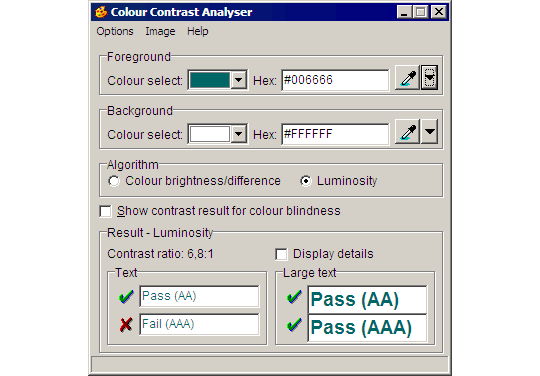The width and height of the screenshot is (540, 376).
Task: Click the 'Contrast ratio: 6,8:1' text
Action: (160, 254)
